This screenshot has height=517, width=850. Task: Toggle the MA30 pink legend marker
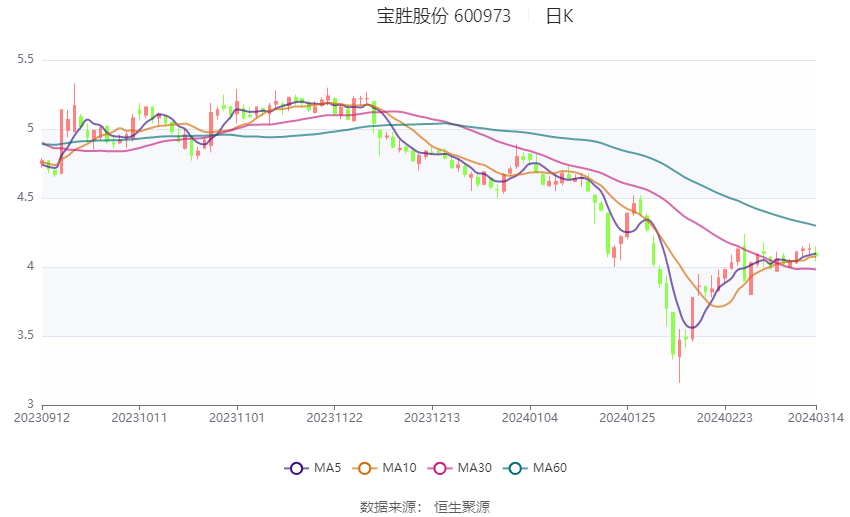(x=441, y=467)
